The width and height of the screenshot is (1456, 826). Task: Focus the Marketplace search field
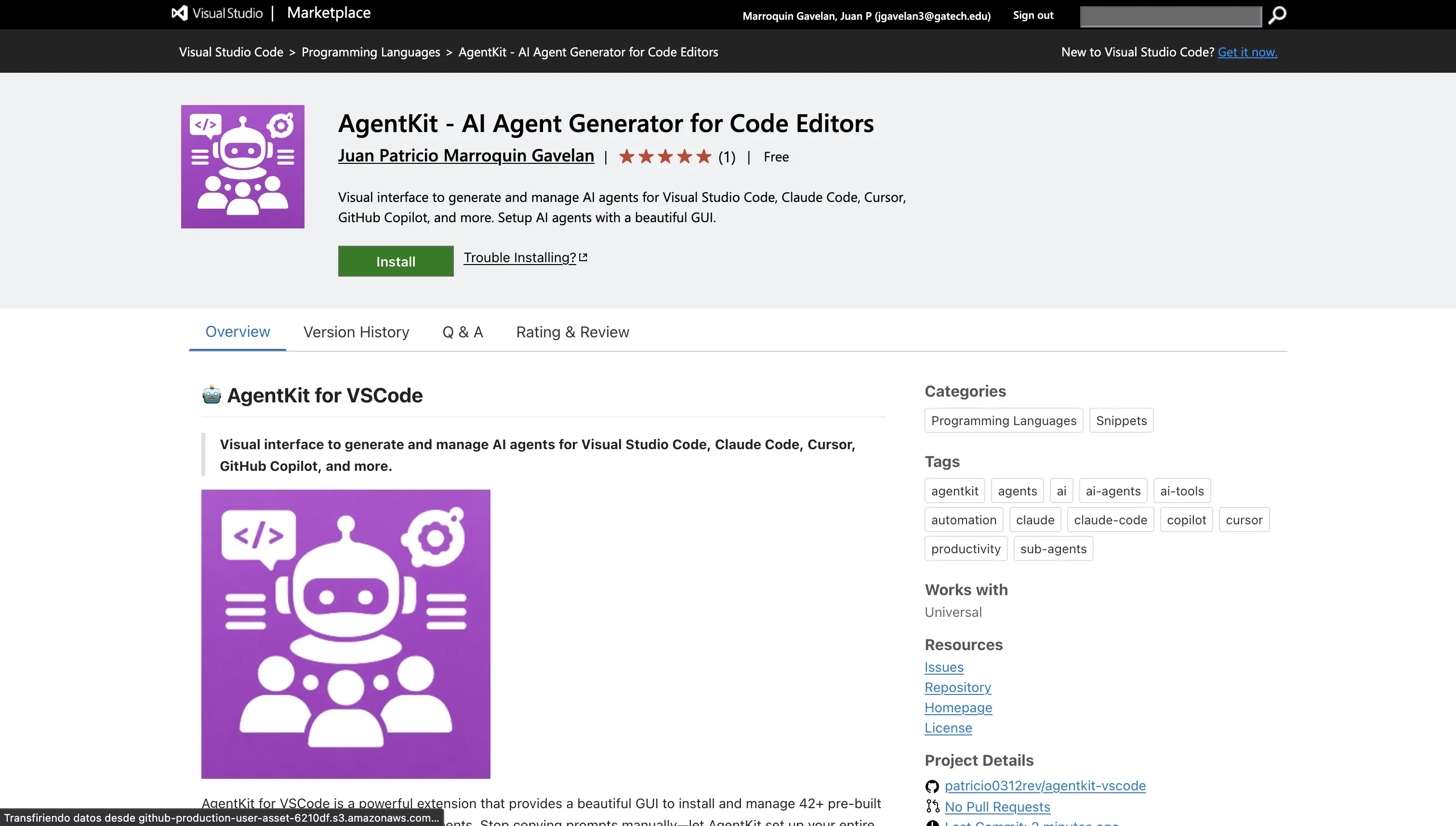1171,16
